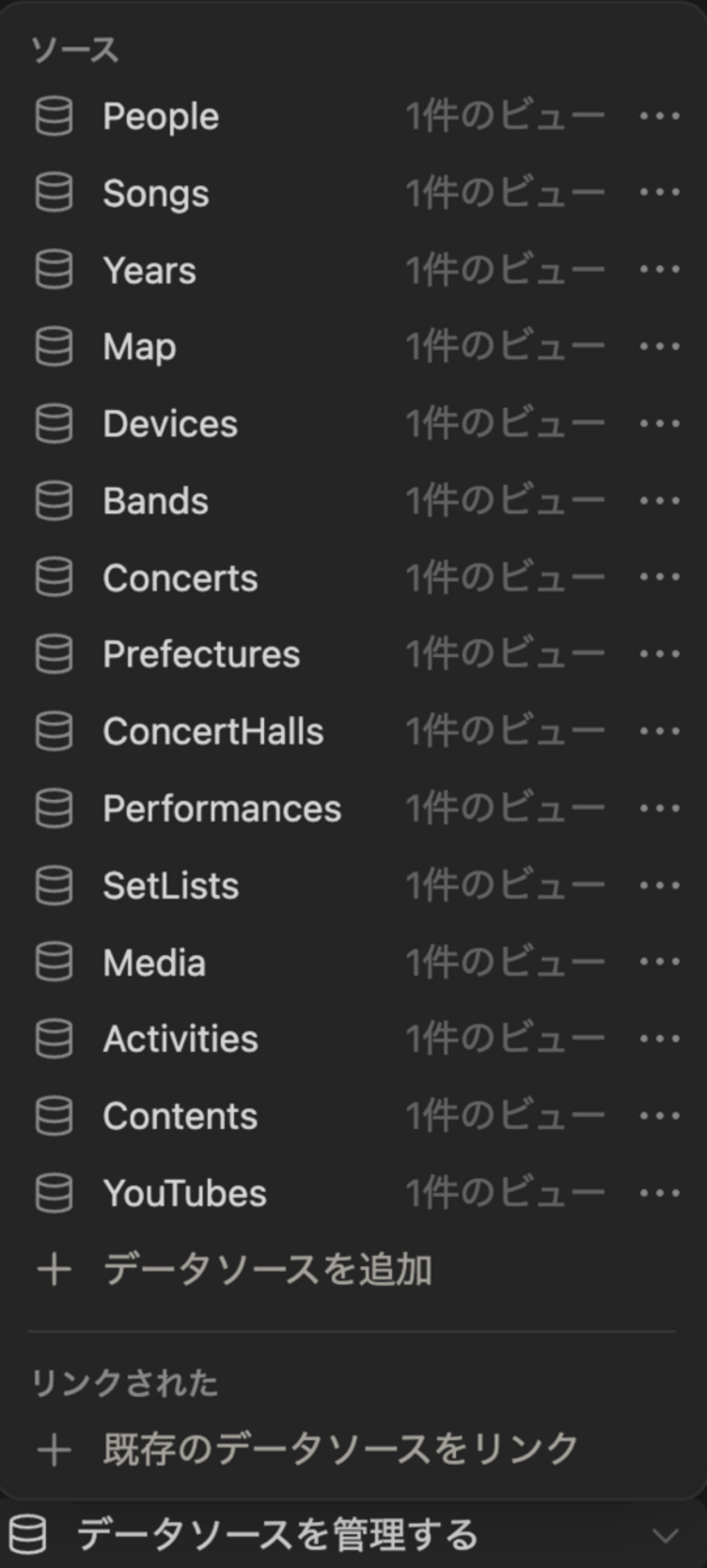The height and width of the screenshot is (1568, 707).
Task: Click the plus icon for データソースを追加
Action: (x=54, y=1271)
